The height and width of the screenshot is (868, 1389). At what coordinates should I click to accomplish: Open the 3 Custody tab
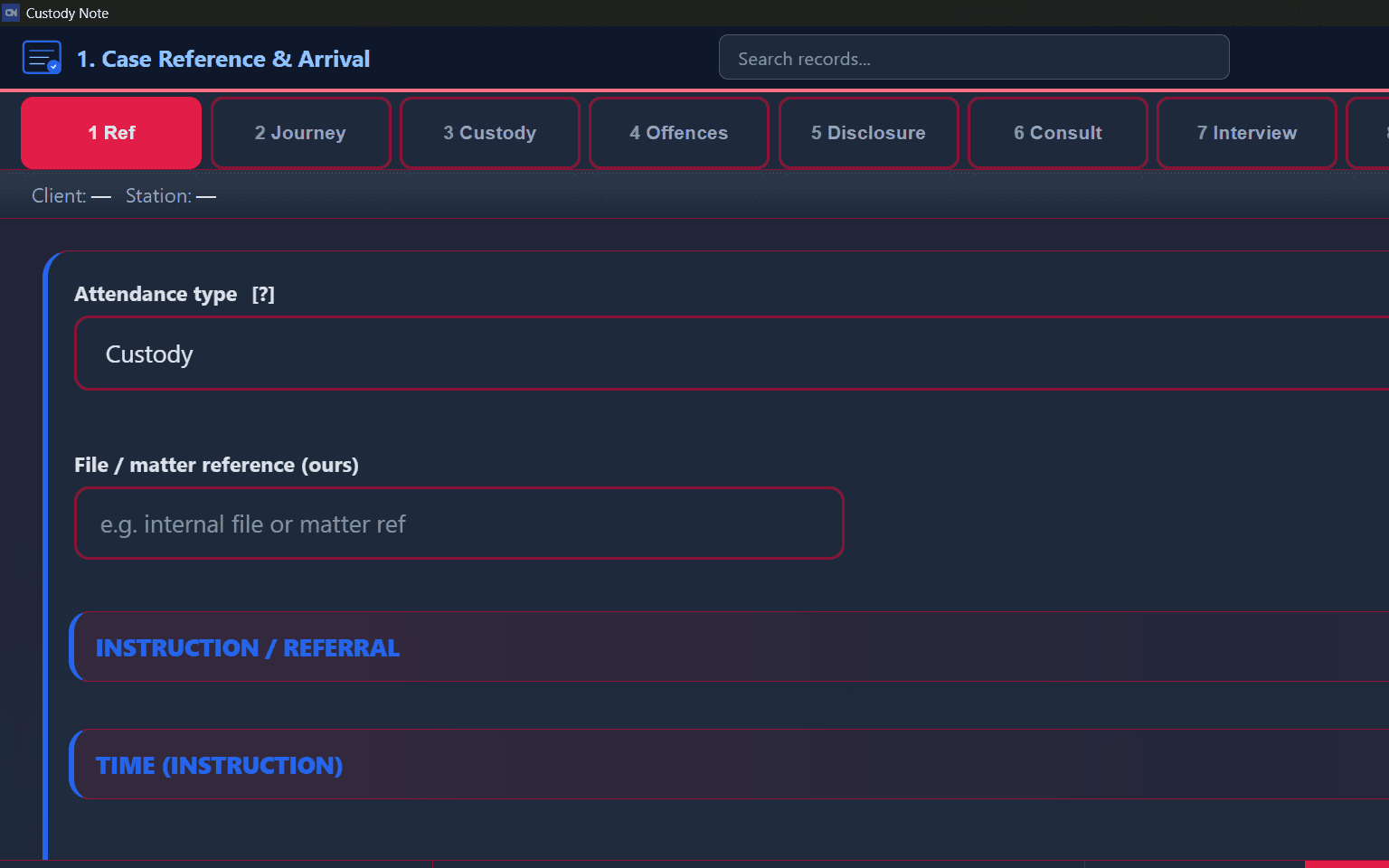coord(489,132)
